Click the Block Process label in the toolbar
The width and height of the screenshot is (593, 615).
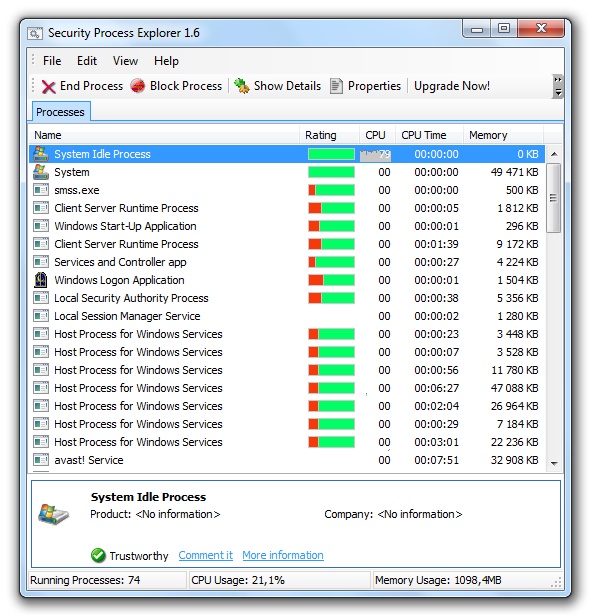[x=186, y=86]
